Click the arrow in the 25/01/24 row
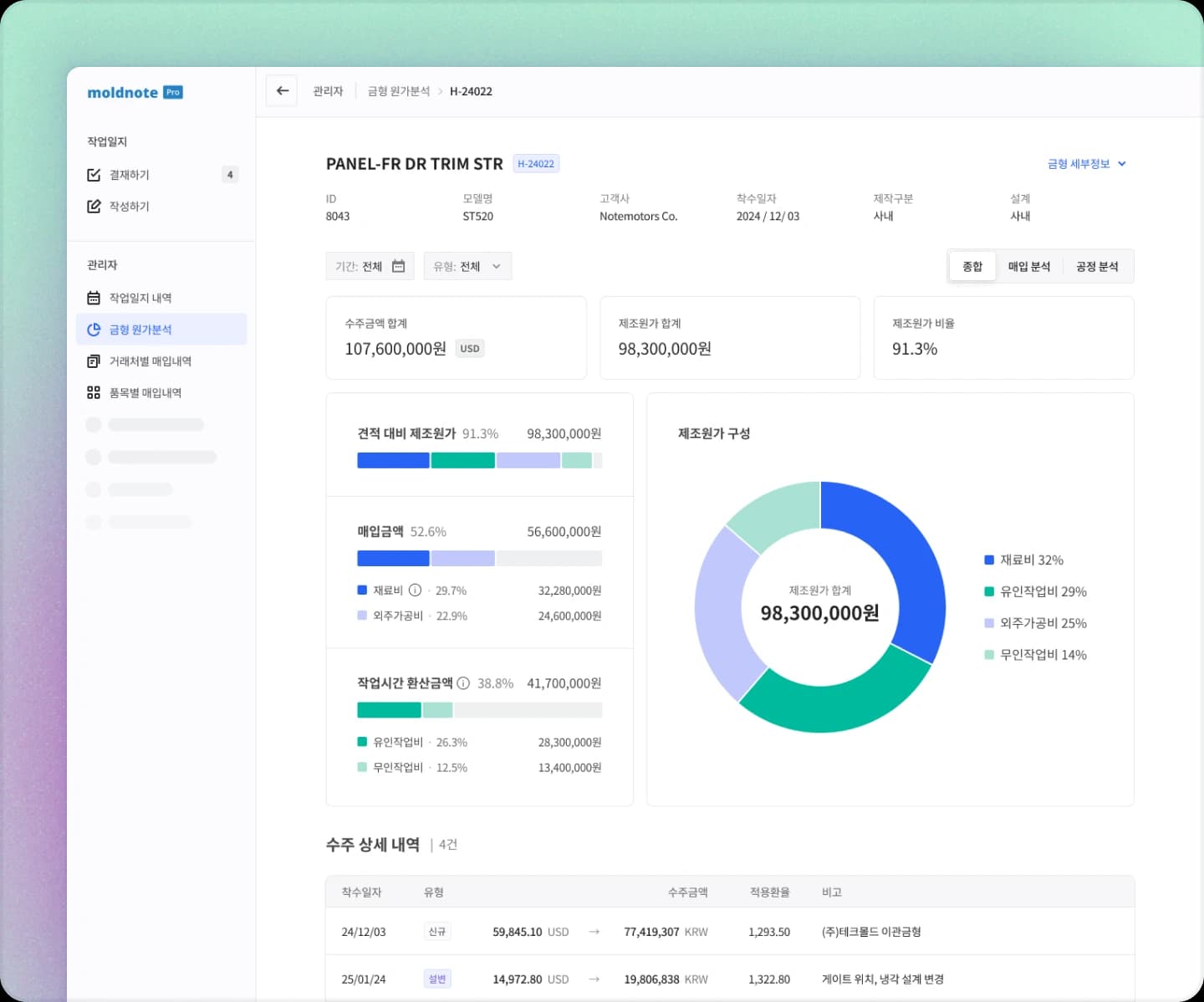This screenshot has width=1204, height=1002. (x=594, y=979)
